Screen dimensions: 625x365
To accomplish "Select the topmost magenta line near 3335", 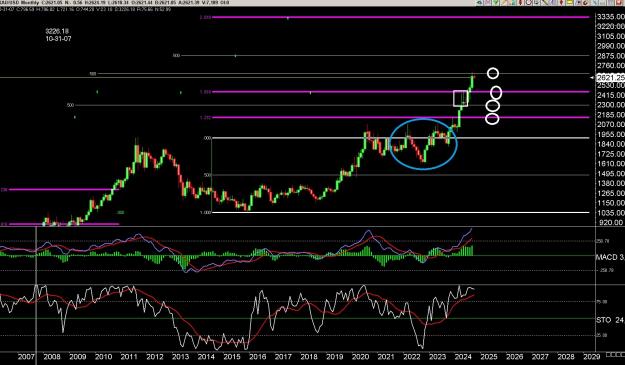I will 401,17.
